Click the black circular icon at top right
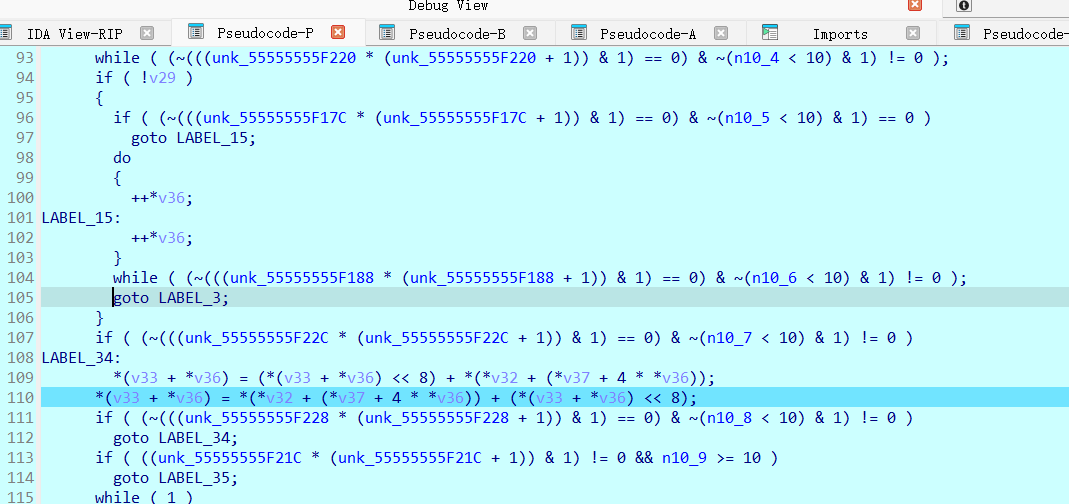1069x504 pixels. pyautogui.click(x=964, y=6)
